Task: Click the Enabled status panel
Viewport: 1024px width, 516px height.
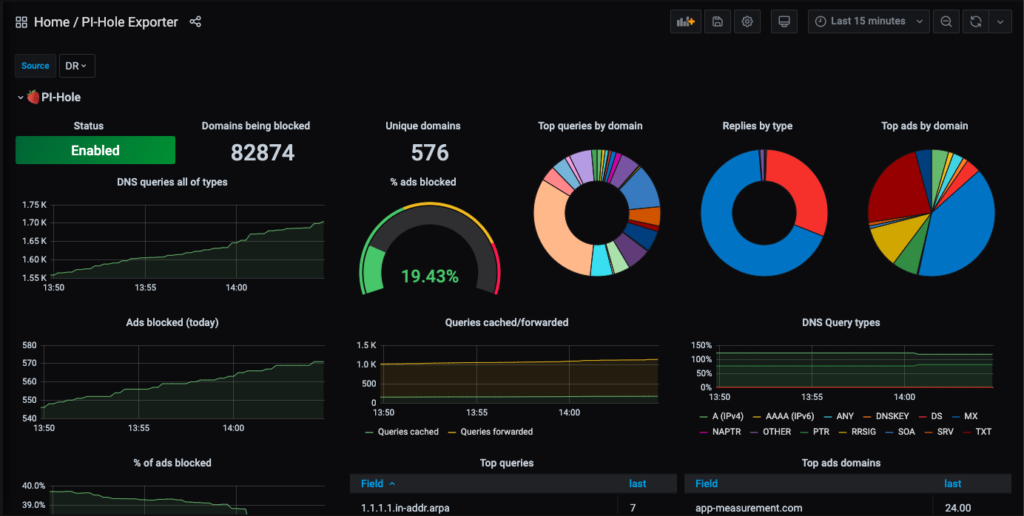Action: point(95,150)
